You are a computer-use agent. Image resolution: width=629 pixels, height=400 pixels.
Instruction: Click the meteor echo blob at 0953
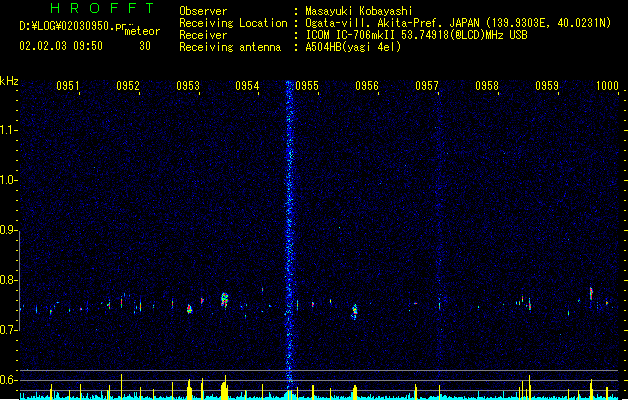coord(189,309)
